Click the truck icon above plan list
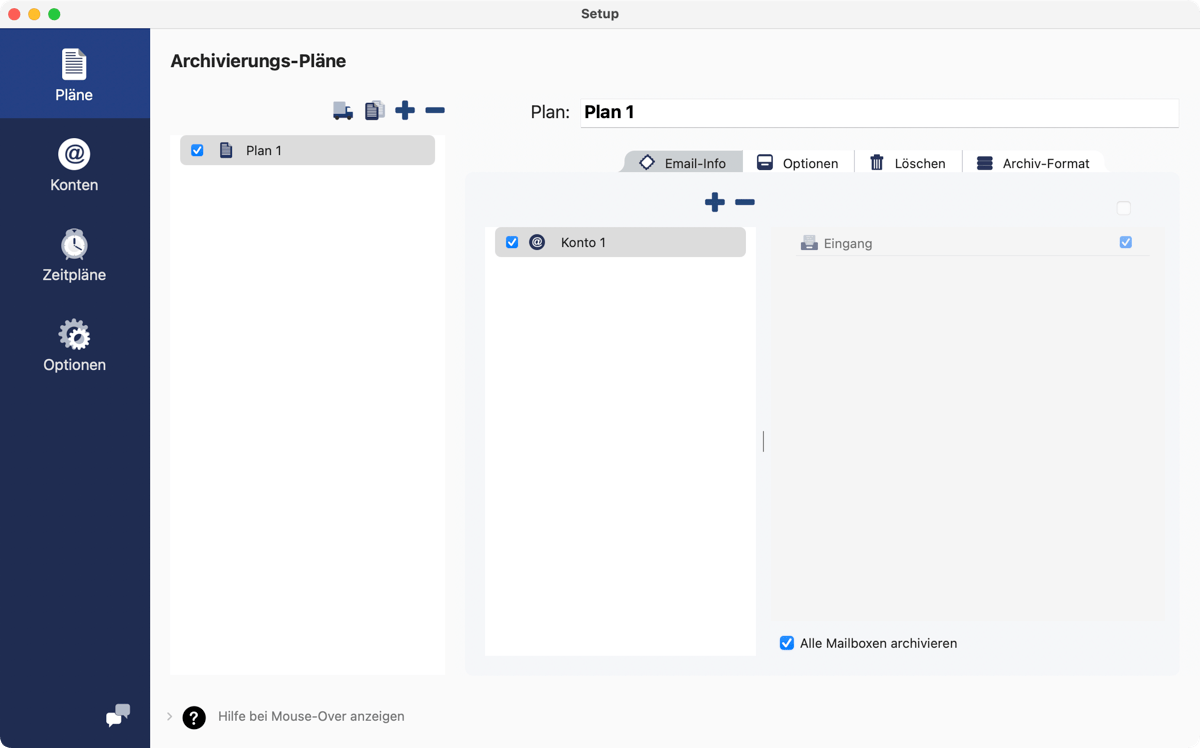 coord(343,111)
